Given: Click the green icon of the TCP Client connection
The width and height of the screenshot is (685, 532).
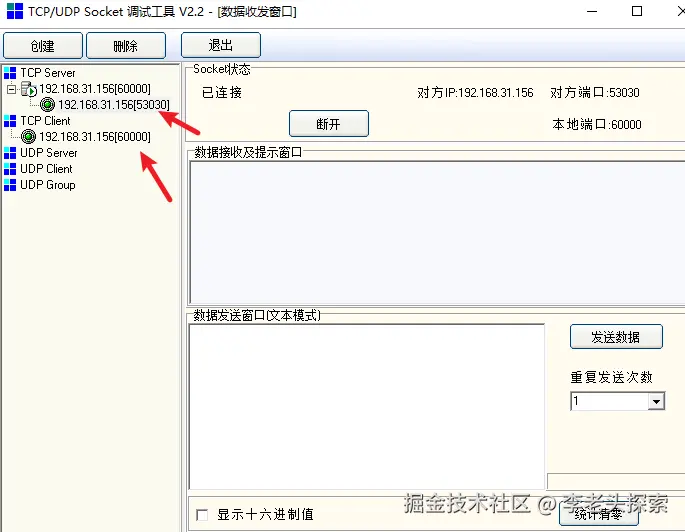Looking at the screenshot, I should [x=28, y=137].
